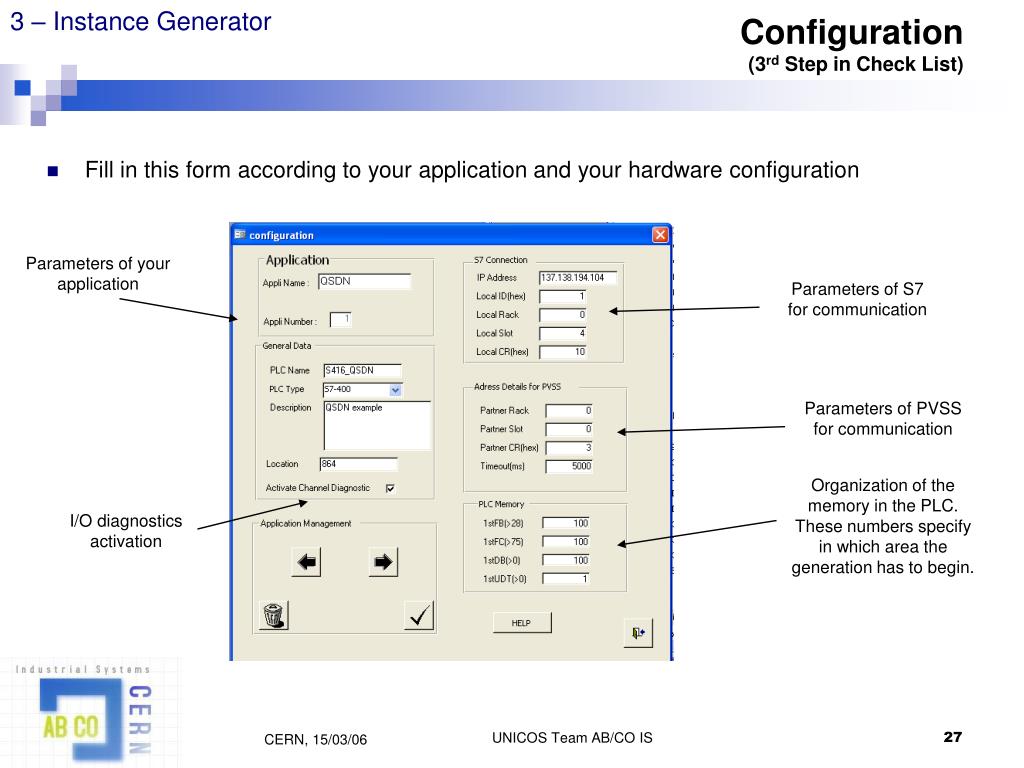Click the 'Adress Details for PVSS' label
1024x768 pixels.
coord(517,387)
